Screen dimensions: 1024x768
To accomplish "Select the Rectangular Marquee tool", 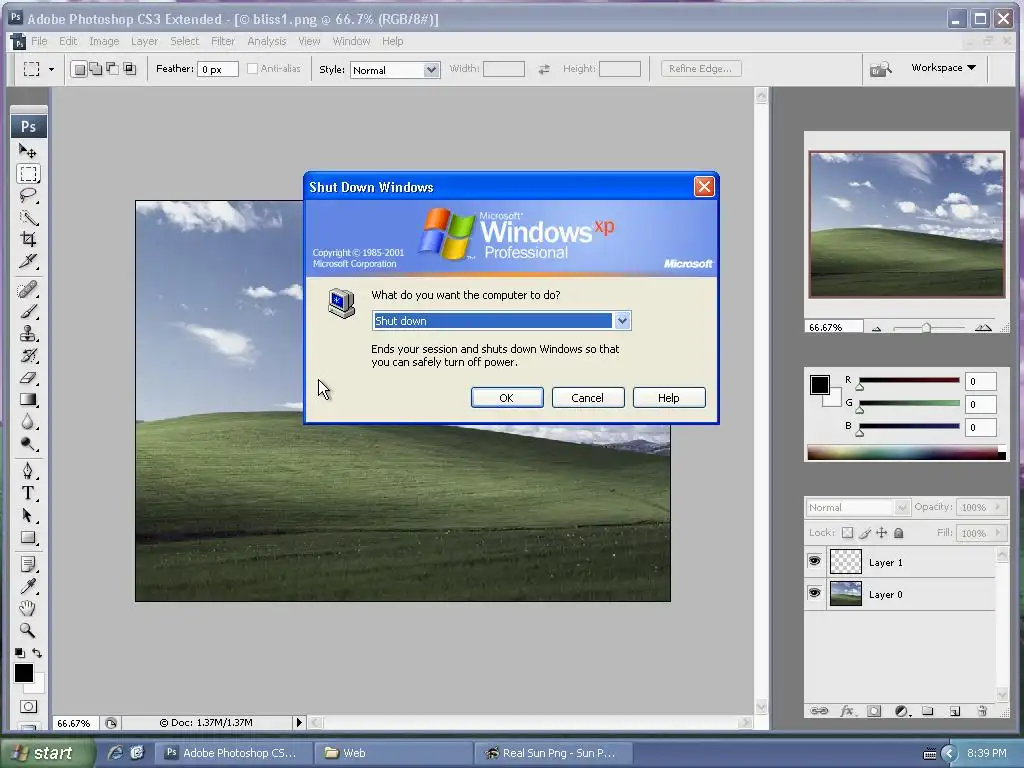I will [27, 174].
